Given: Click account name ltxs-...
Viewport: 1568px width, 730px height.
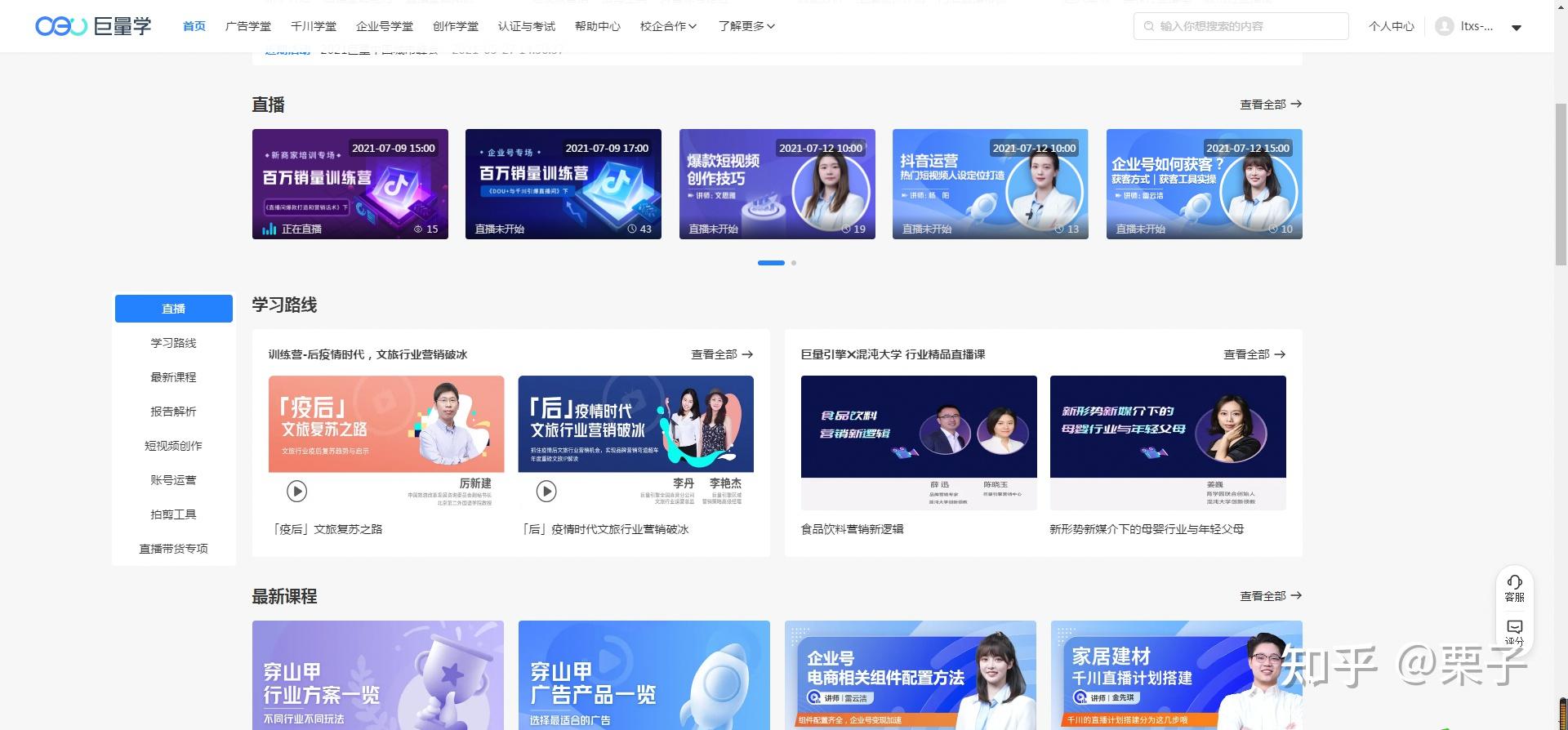Looking at the screenshot, I should [1477, 26].
